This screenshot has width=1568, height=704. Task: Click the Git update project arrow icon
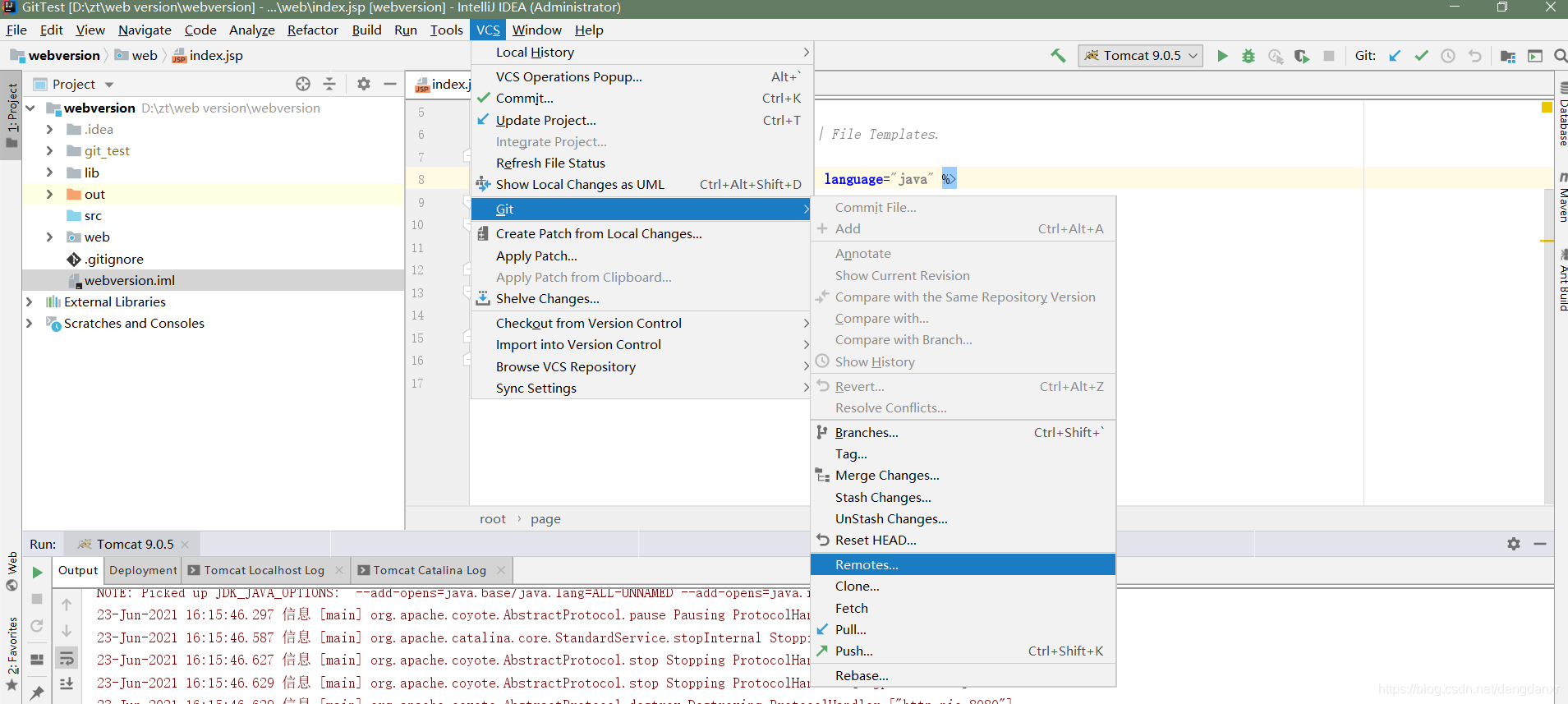click(x=1395, y=56)
